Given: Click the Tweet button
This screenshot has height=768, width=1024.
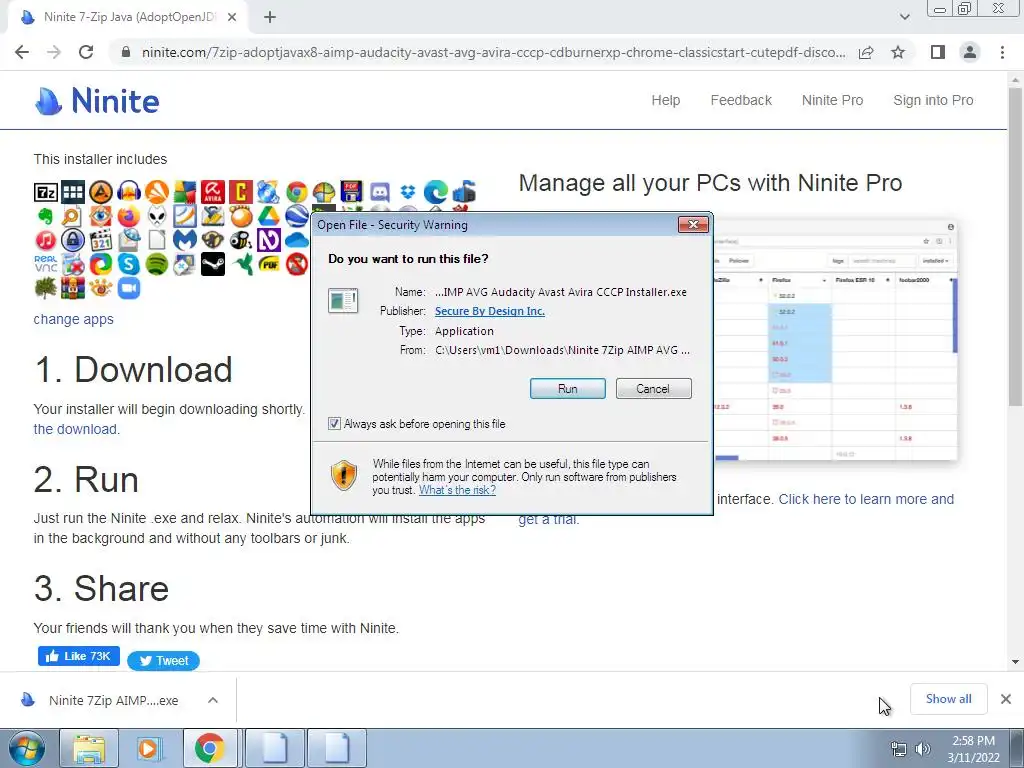Looking at the screenshot, I should click(163, 661).
